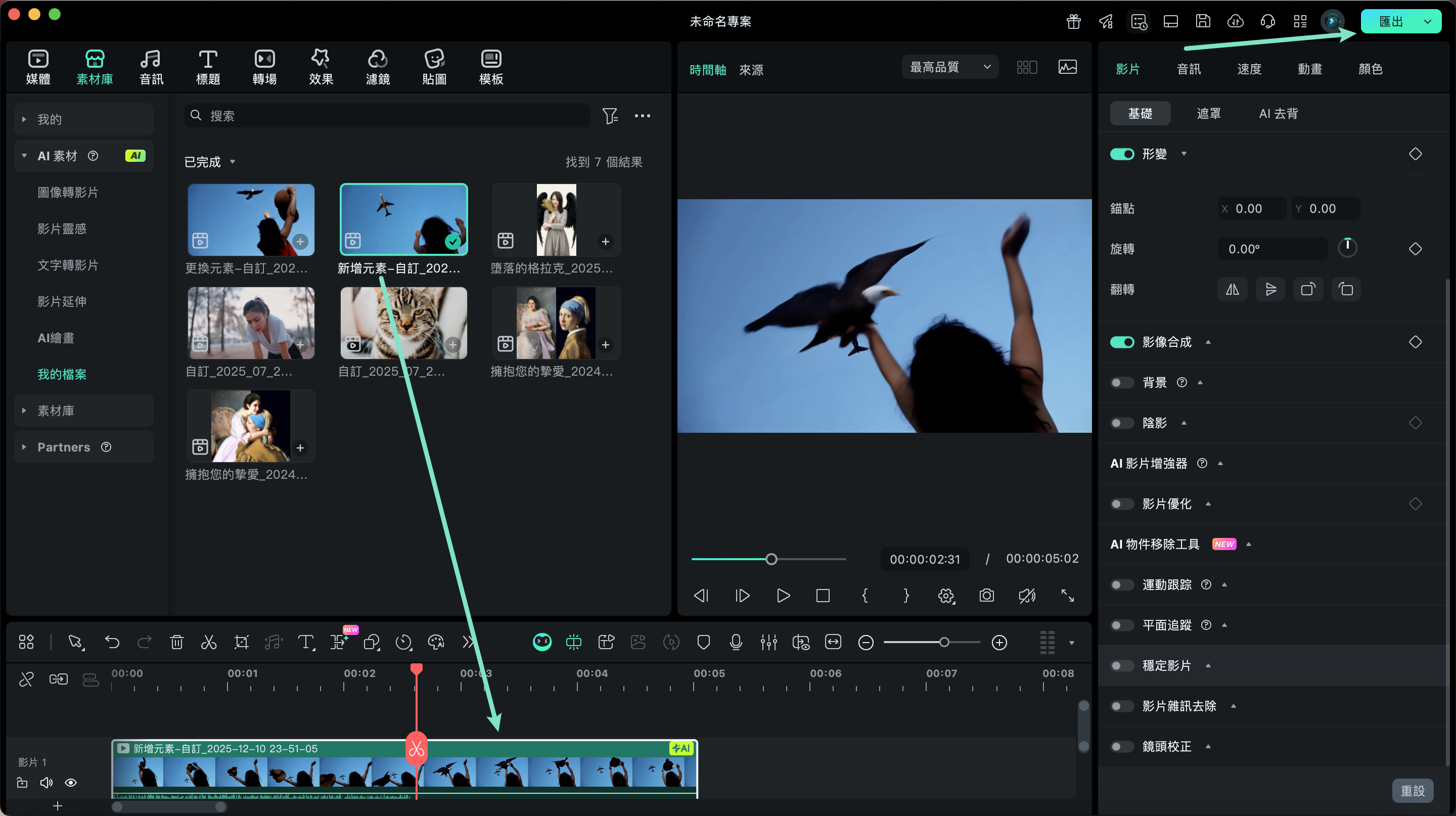Open the Stickers 貼圖 panel
This screenshot has height=816, width=1456.
pyautogui.click(x=434, y=67)
